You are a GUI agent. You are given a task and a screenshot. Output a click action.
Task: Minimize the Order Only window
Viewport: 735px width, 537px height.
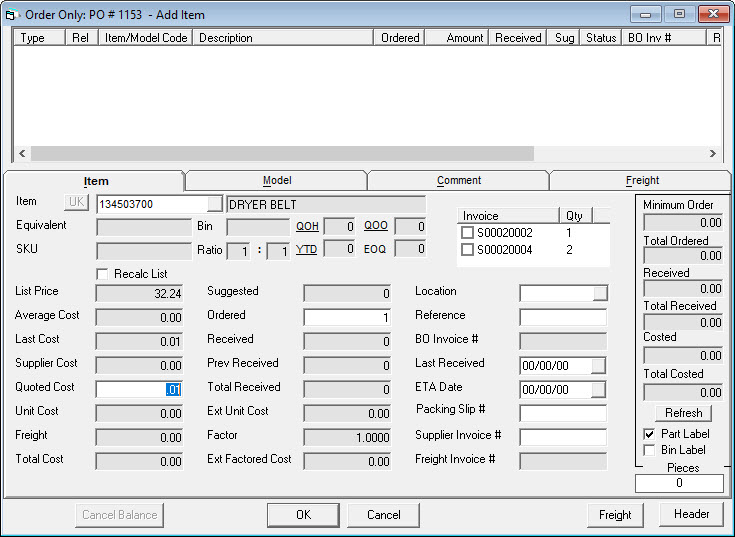(x=645, y=14)
